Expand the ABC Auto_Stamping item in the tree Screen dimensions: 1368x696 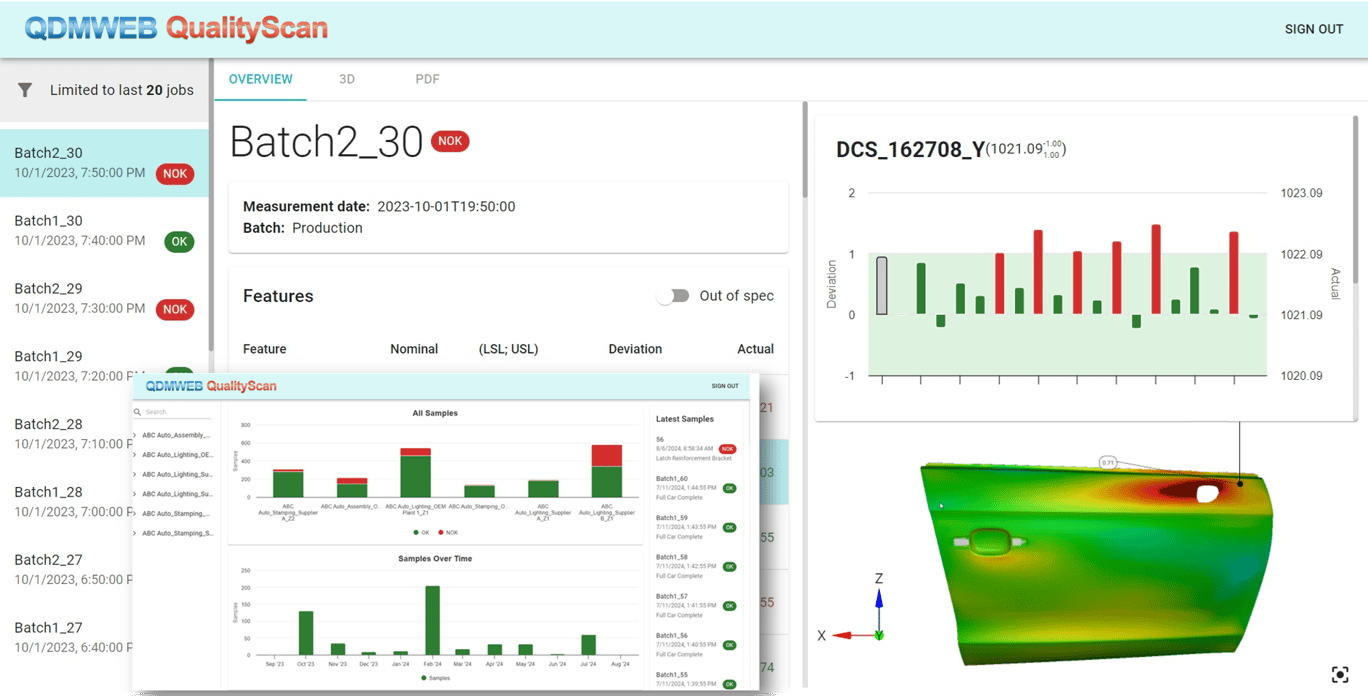coord(135,513)
